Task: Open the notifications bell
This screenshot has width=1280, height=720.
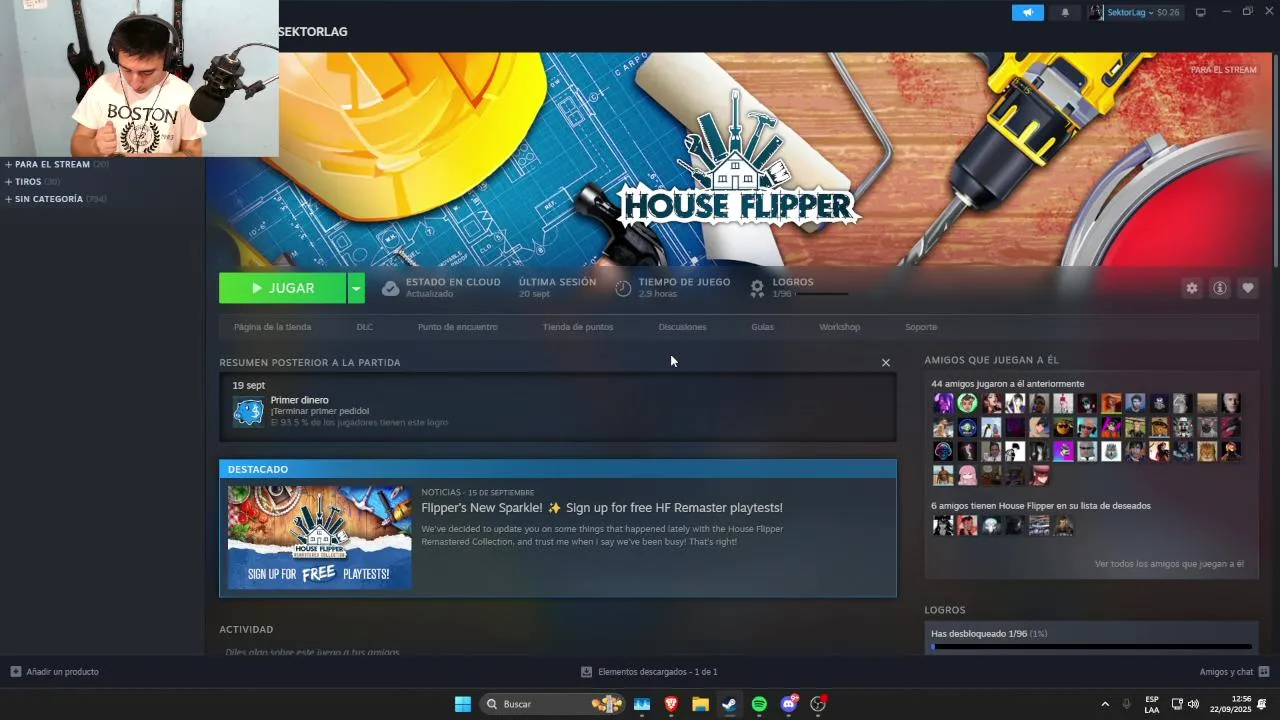Action: (1065, 12)
